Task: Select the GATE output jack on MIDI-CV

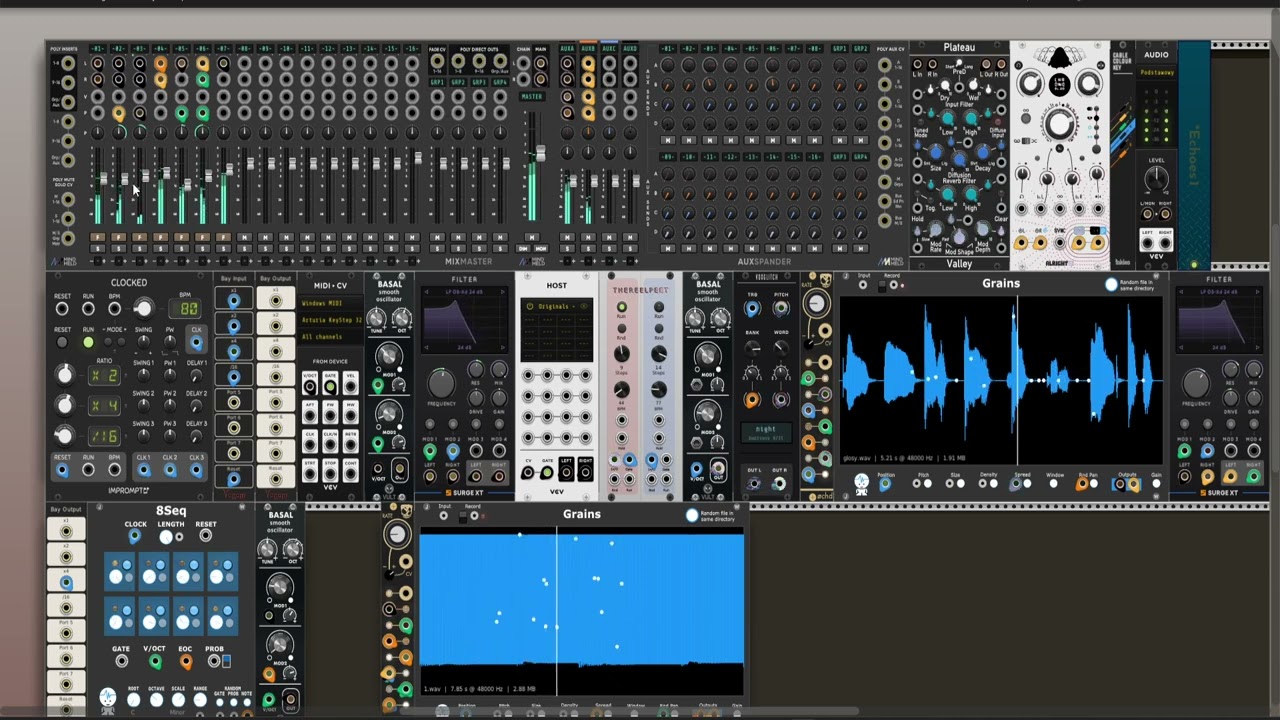Action: (330, 386)
